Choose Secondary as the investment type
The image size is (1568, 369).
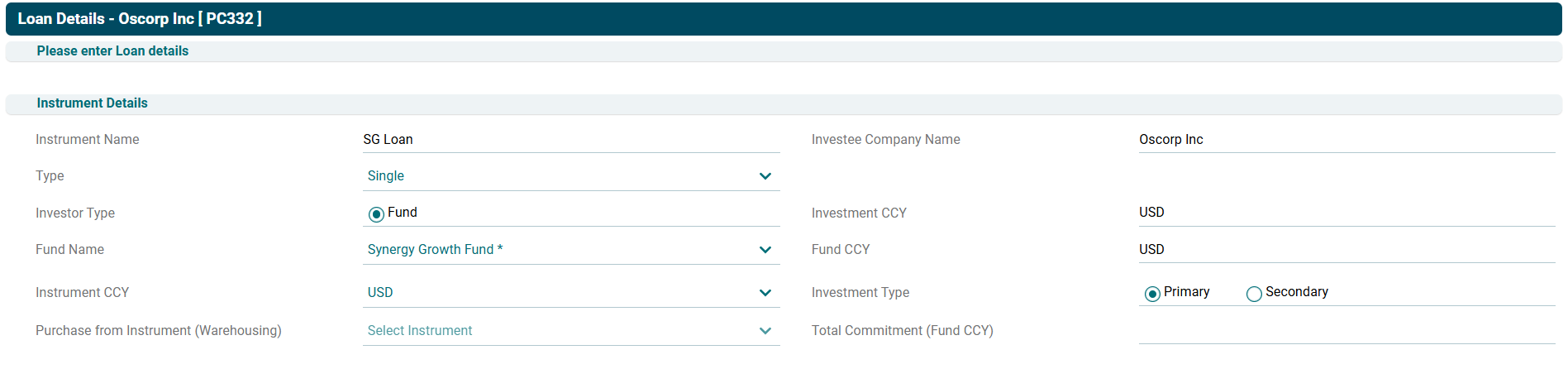pyautogui.click(x=1254, y=294)
